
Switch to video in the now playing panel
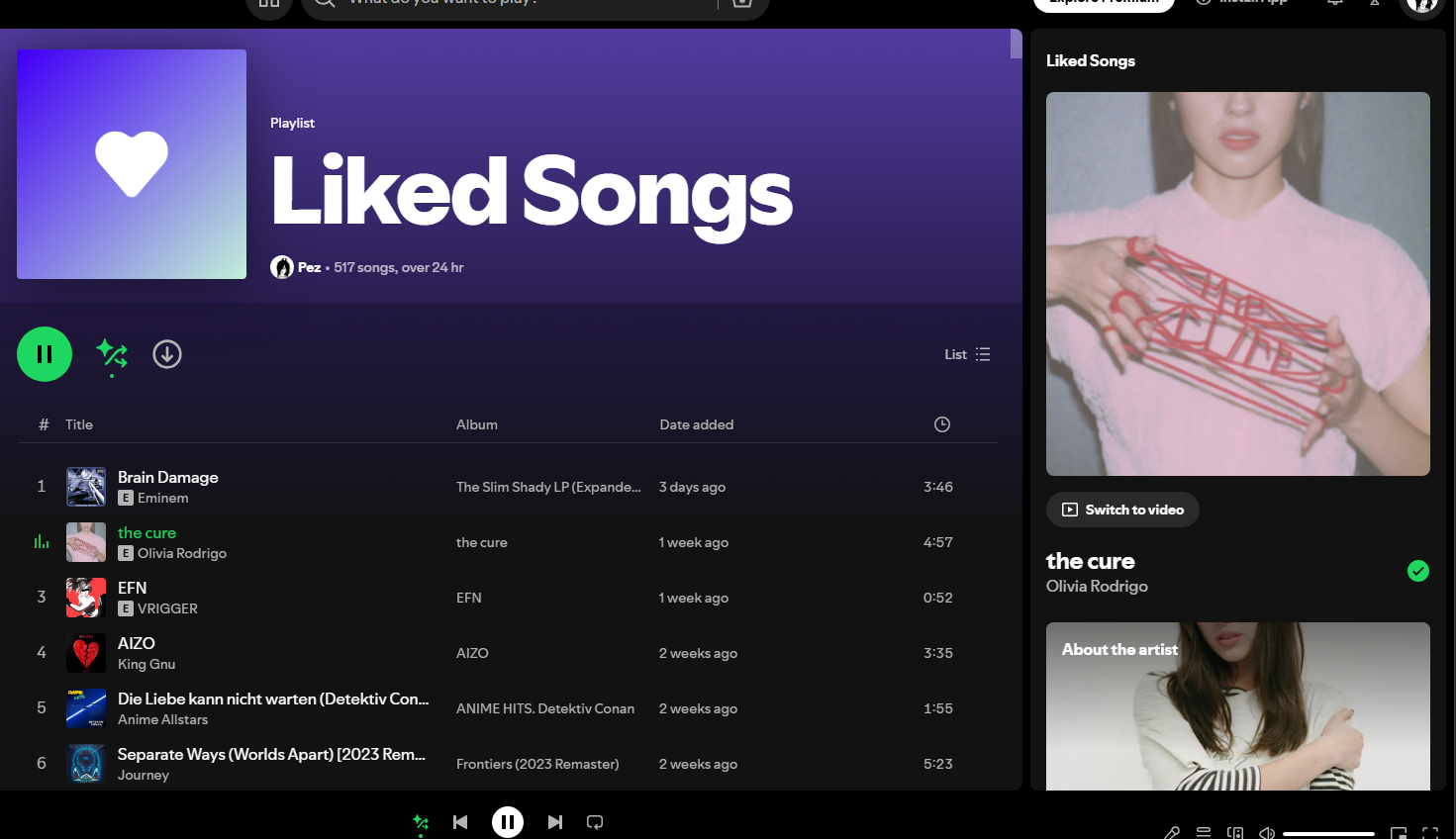click(x=1122, y=510)
